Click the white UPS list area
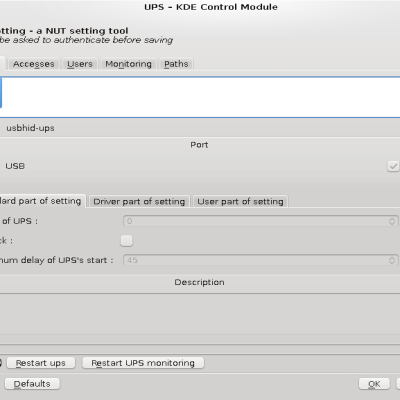 (x=200, y=97)
